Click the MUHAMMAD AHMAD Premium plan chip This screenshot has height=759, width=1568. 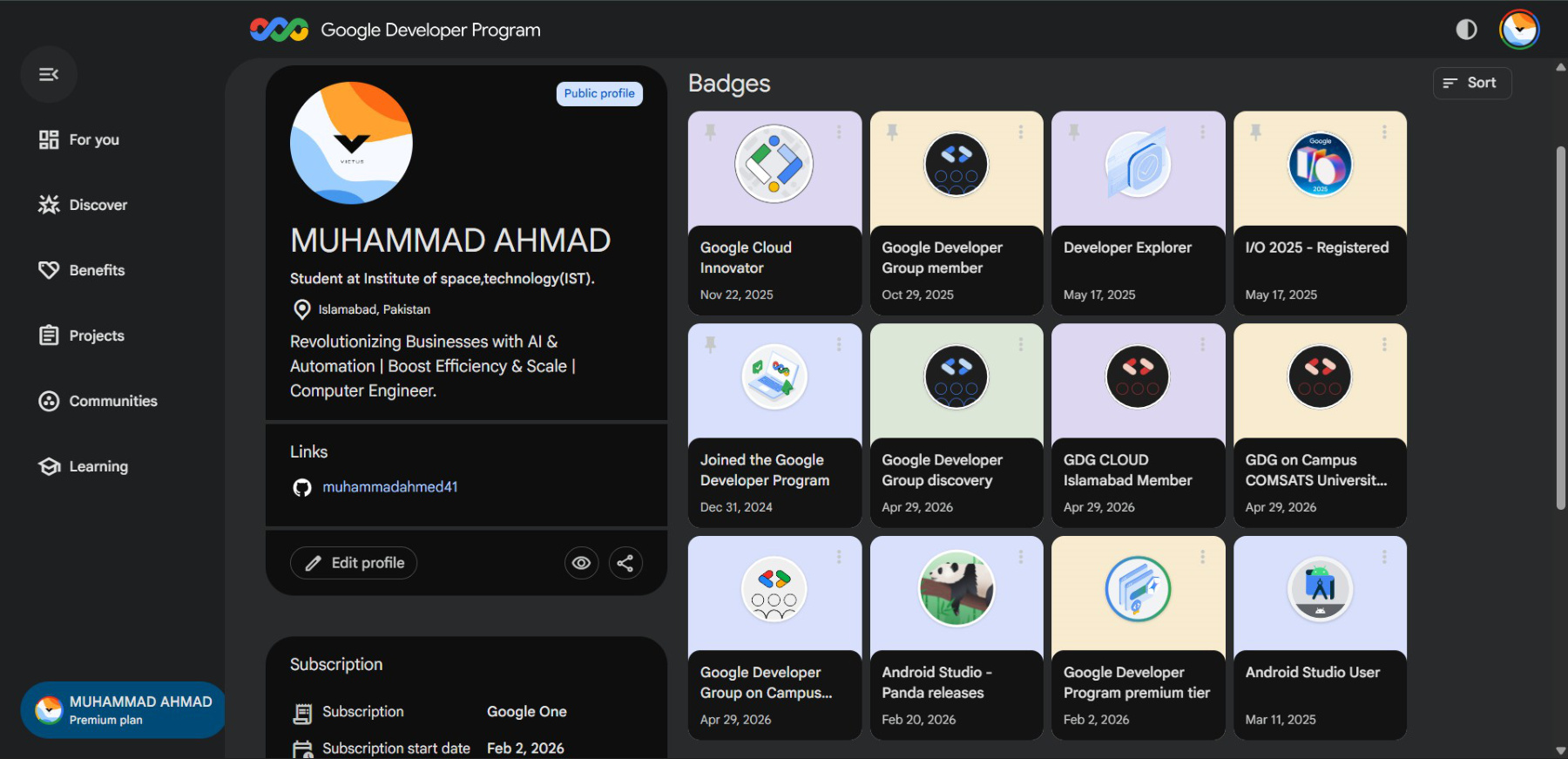coord(123,710)
